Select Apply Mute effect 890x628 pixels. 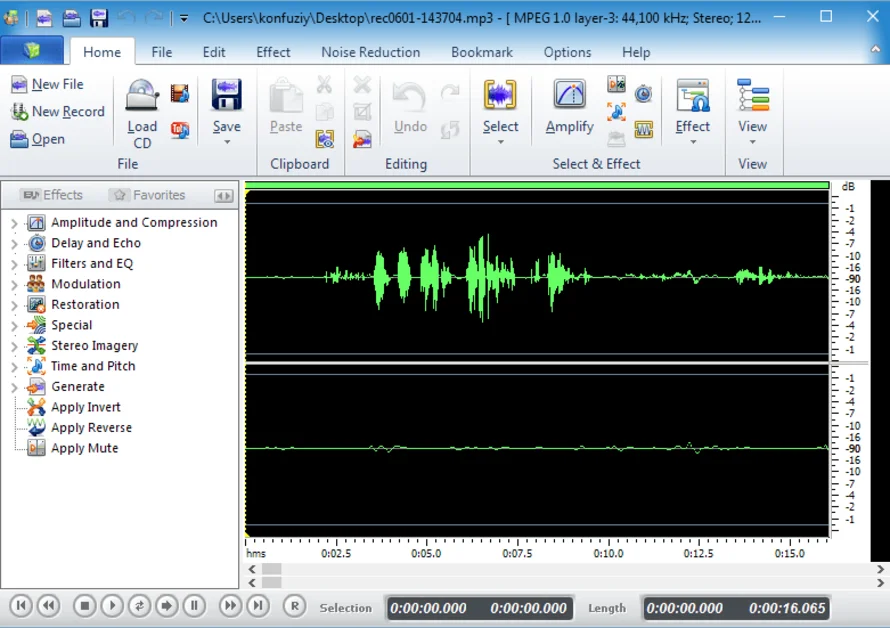click(x=85, y=448)
